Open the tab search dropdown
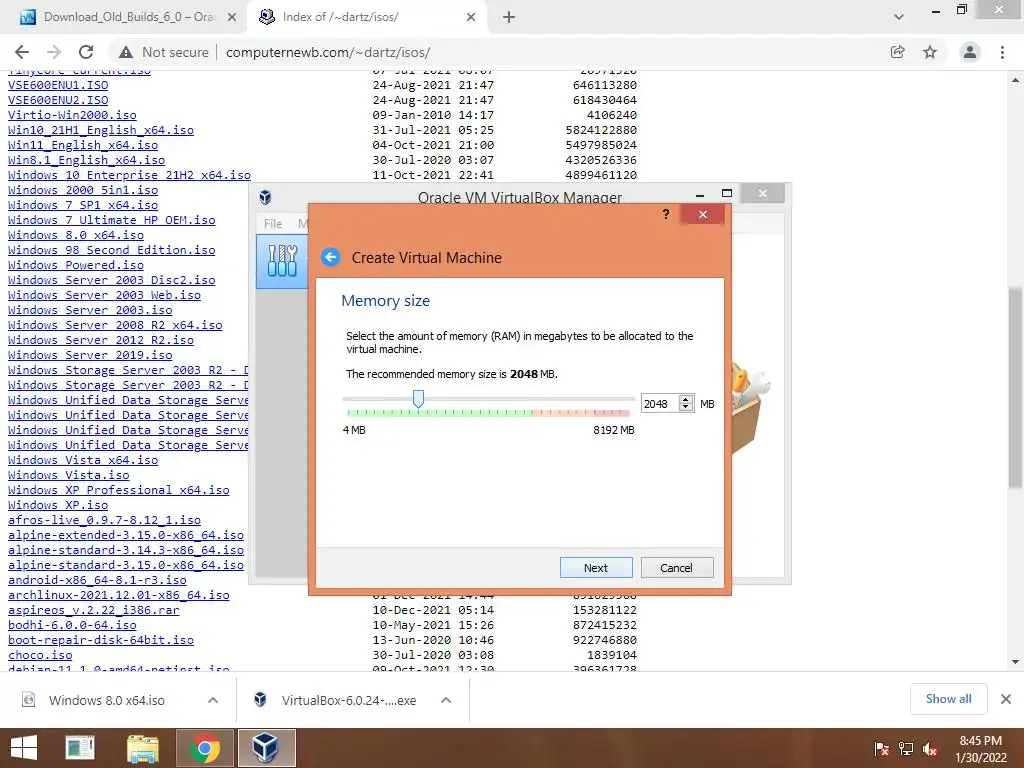 (899, 17)
